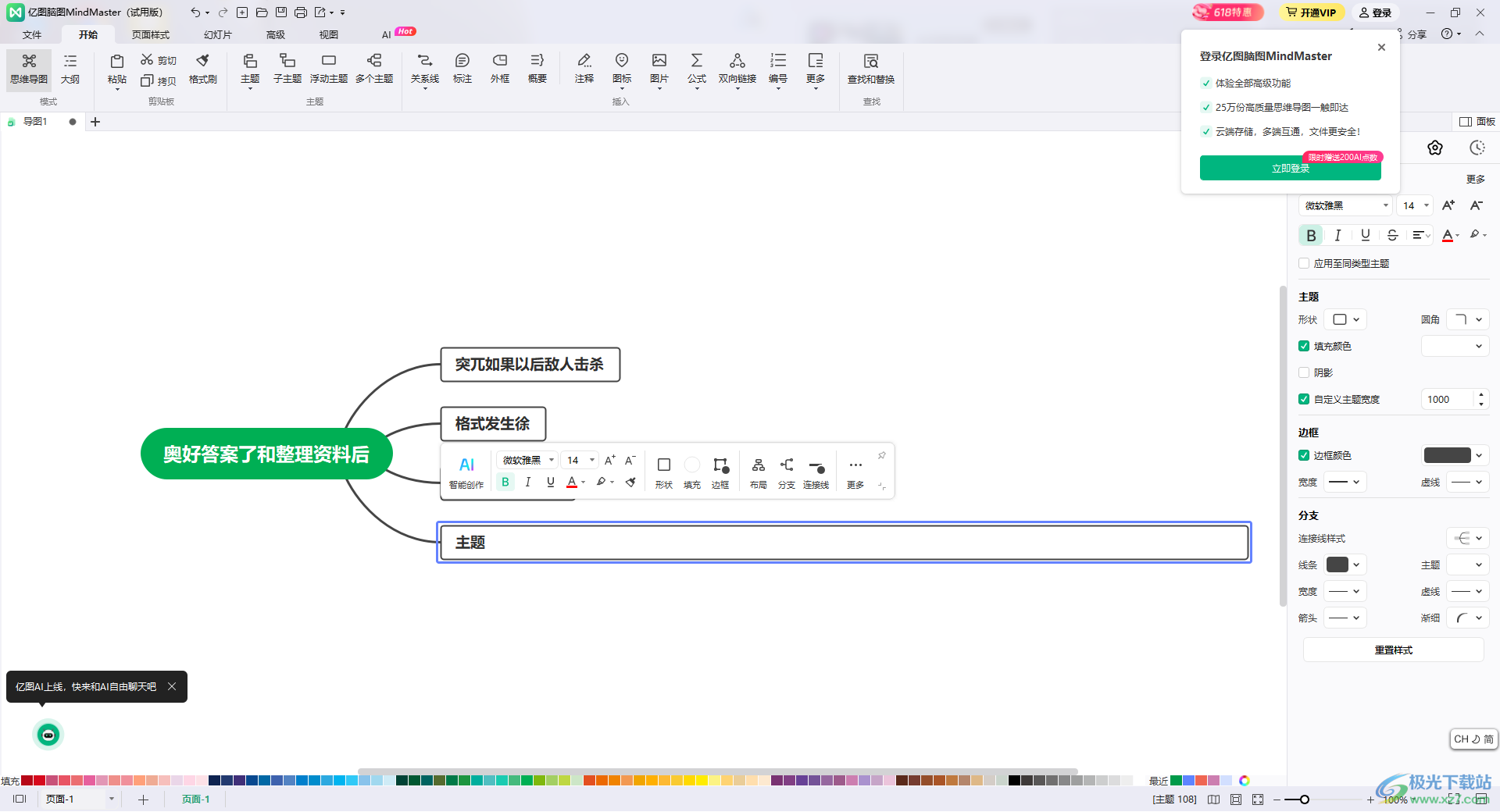Screen dimensions: 1500x812
Task: Open 查找和替换 find and replace
Action: click(x=870, y=68)
